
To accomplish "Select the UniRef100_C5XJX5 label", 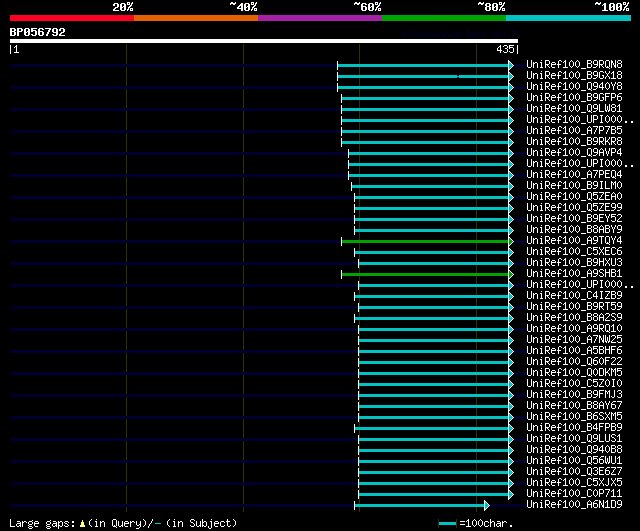I will [x=574, y=483].
